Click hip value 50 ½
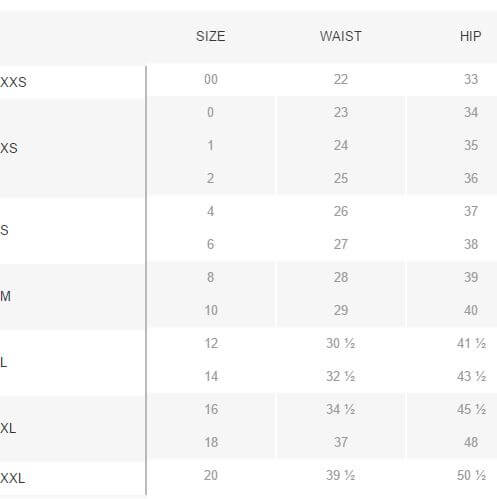 [x=471, y=475]
